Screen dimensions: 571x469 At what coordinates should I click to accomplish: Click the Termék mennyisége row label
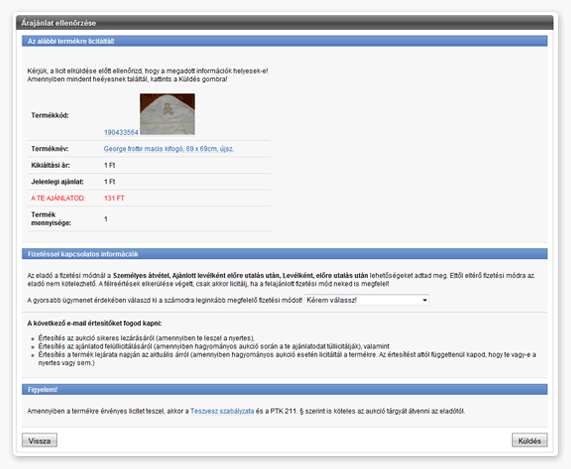tap(51, 219)
